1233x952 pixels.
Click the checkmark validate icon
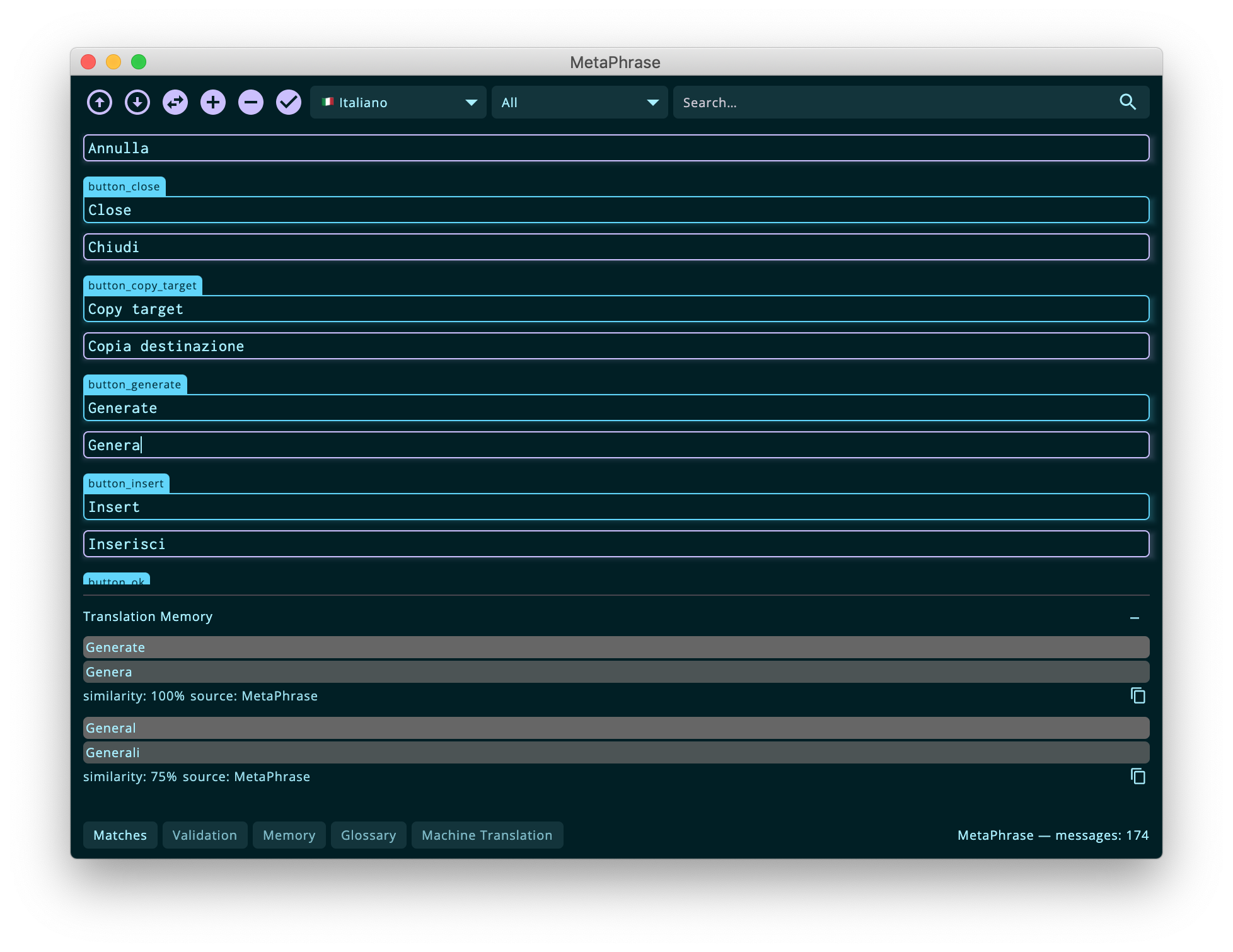289,102
